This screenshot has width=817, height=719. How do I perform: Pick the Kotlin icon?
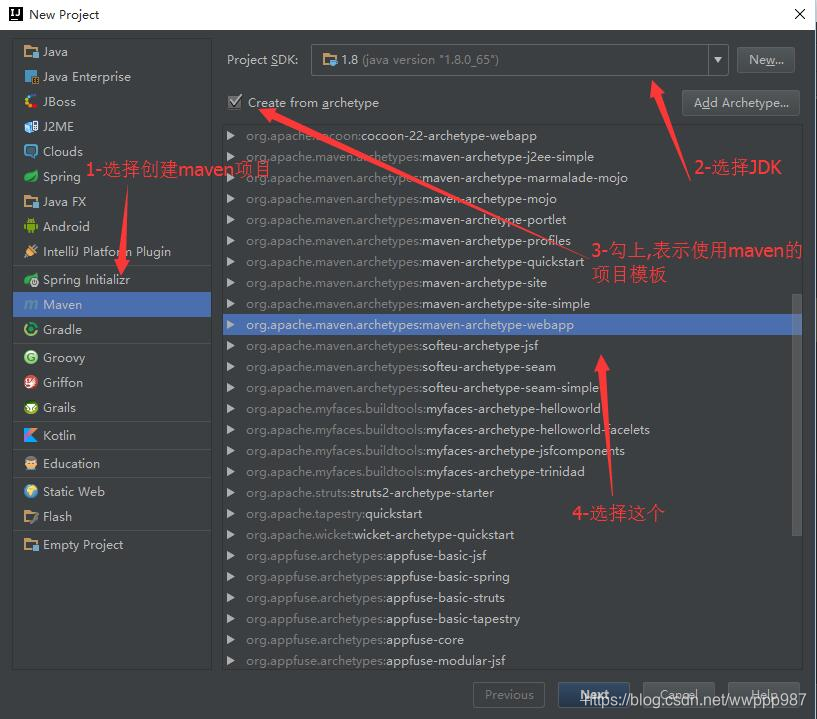31,436
